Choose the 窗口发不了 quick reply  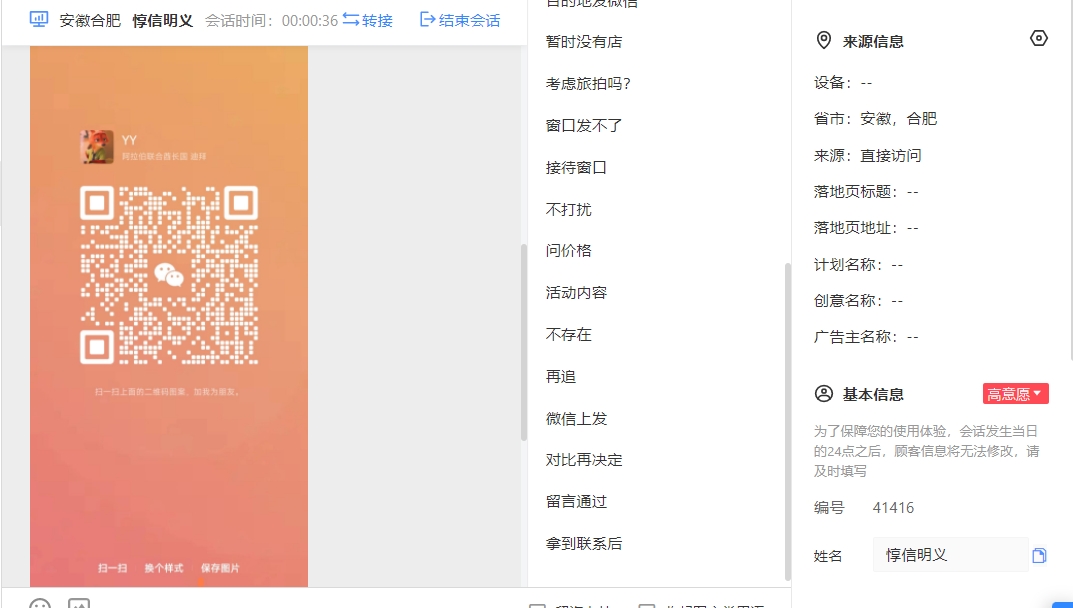click(584, 125)
